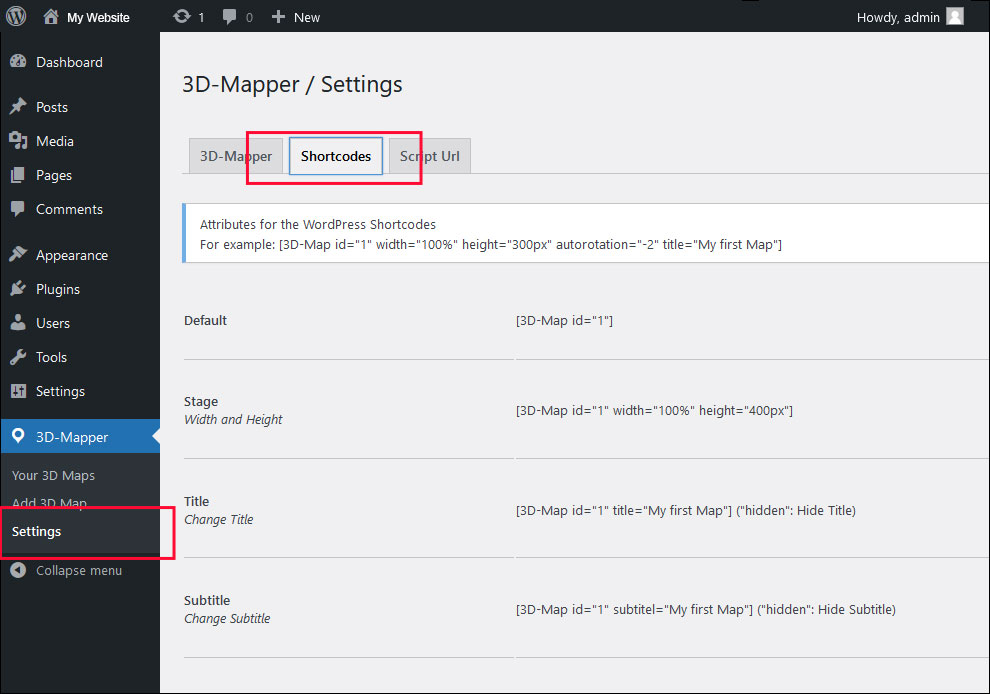The height and width of the screenshot is (694, 990).
Task: Go to Dashboard in the sidebar
Action: [x=69, y=63]
